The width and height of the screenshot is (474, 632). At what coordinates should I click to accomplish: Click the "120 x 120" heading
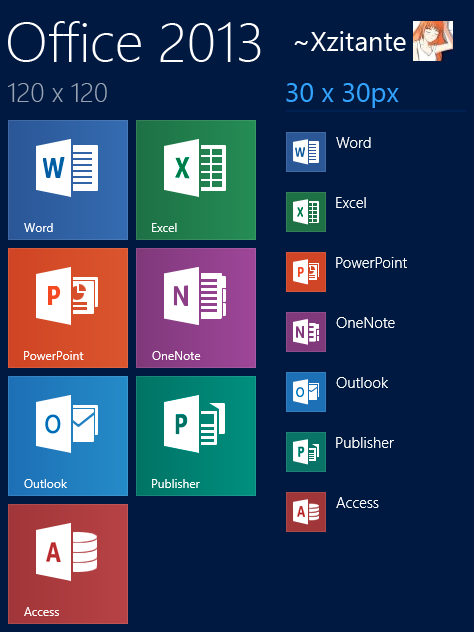58,93
